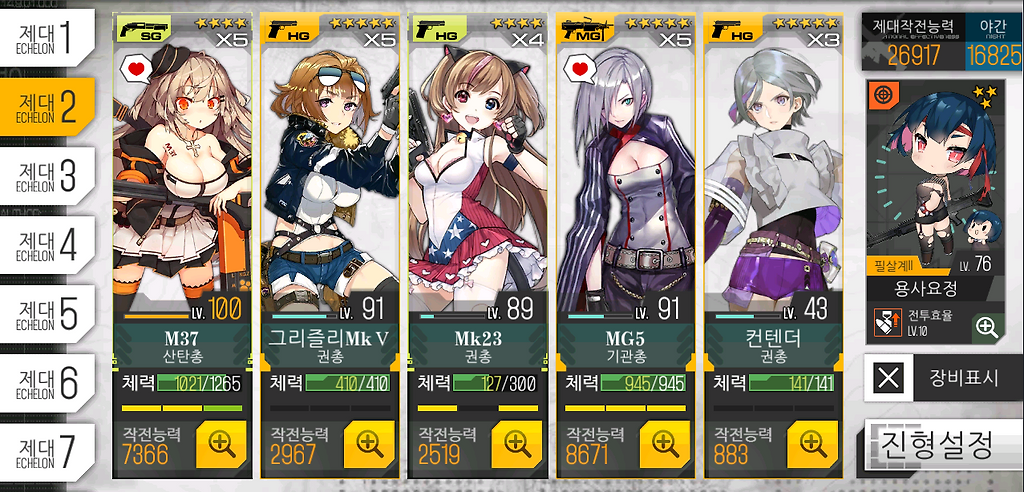Click Mk23 green health bar
The image size is (1024, 492).
tap(477, 384)
